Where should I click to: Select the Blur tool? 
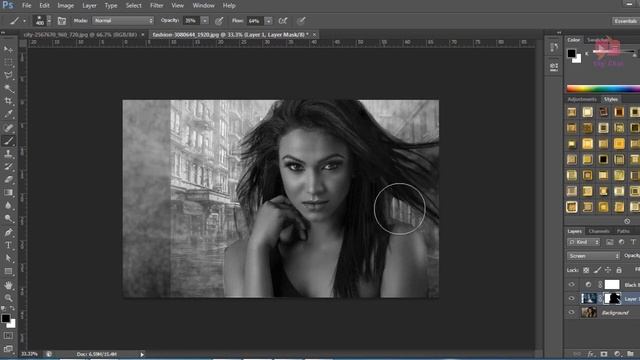tap(8, 206)
